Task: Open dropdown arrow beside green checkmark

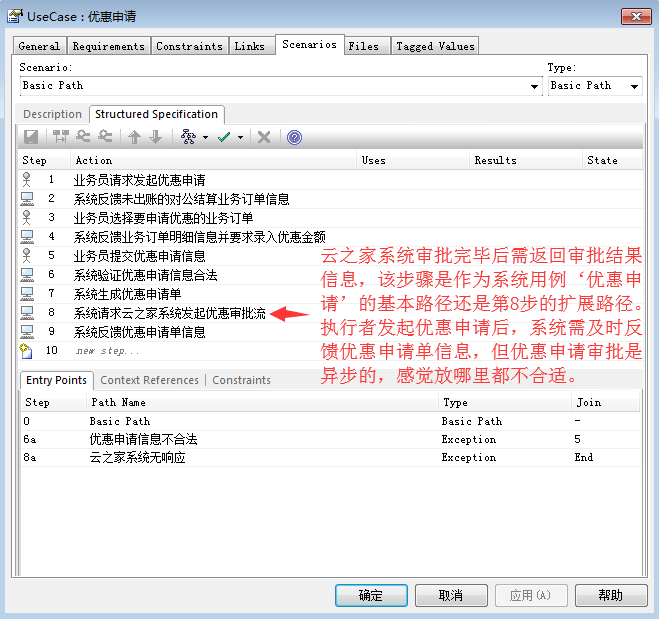Action: pos(240,137)
